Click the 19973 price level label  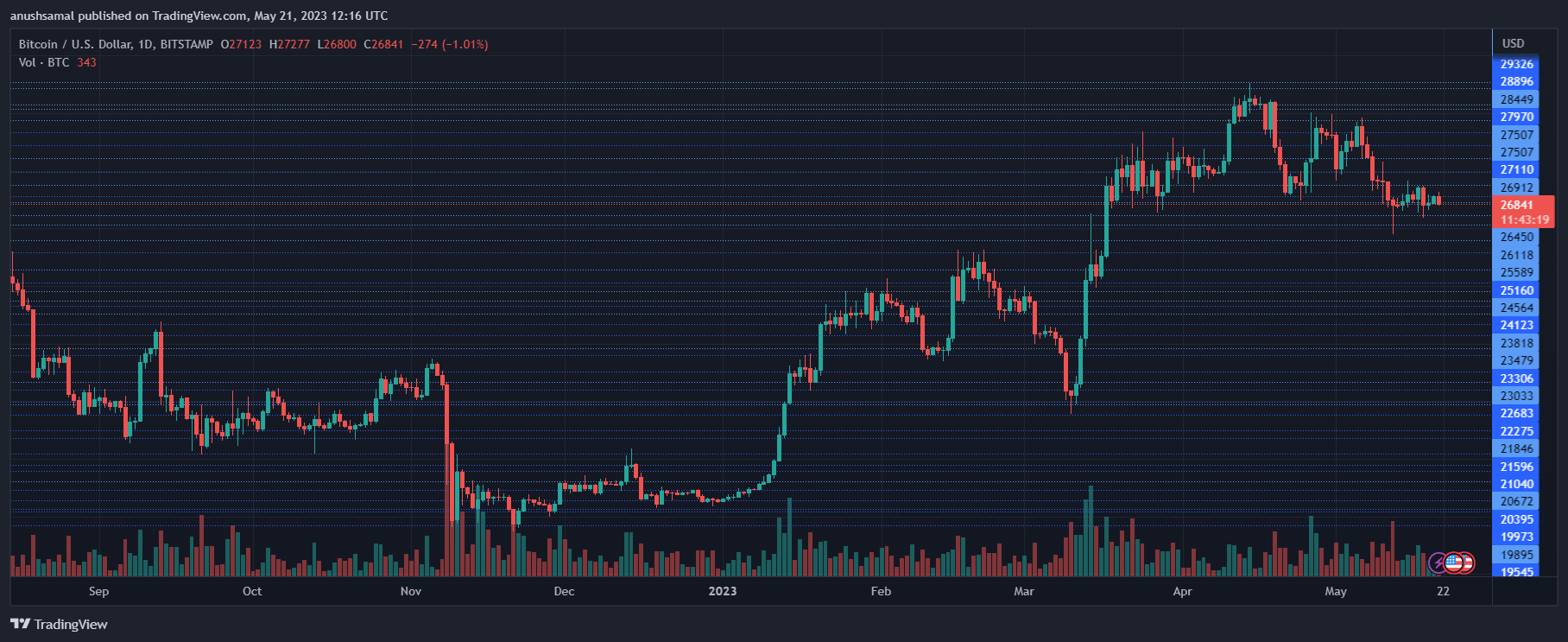[x=1516, y=537]
